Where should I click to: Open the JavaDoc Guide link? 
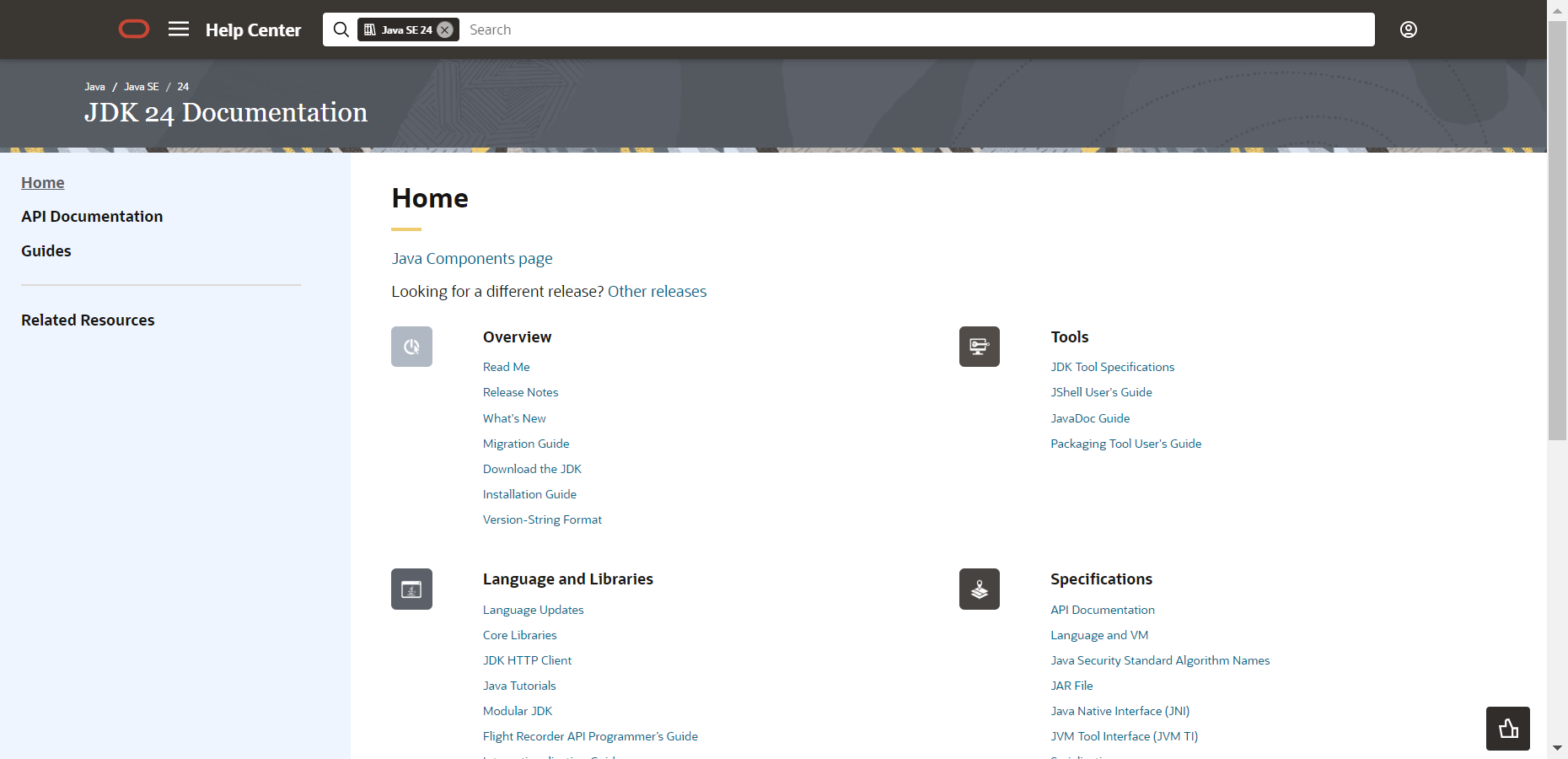click(1090, 418)
